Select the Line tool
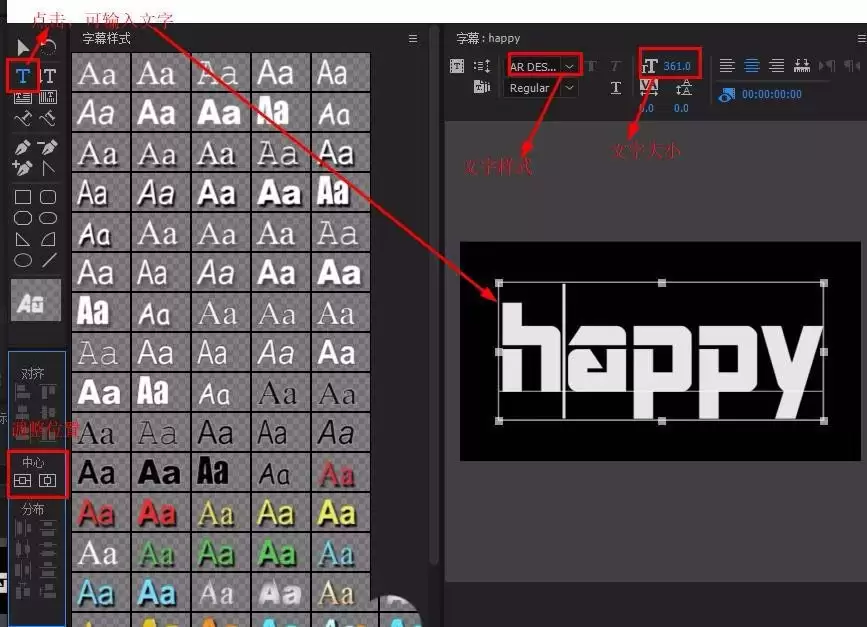 (49, 260)
